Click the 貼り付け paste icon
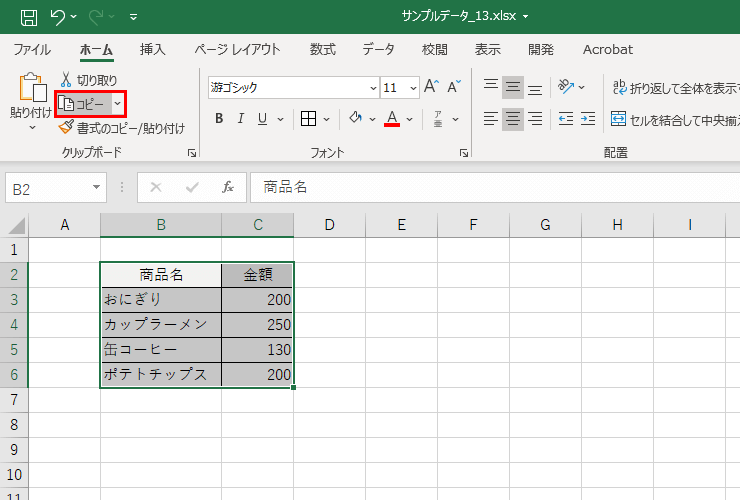Image resolution: width=740 pixels, height=500 pixels. (x=32, y=88)
